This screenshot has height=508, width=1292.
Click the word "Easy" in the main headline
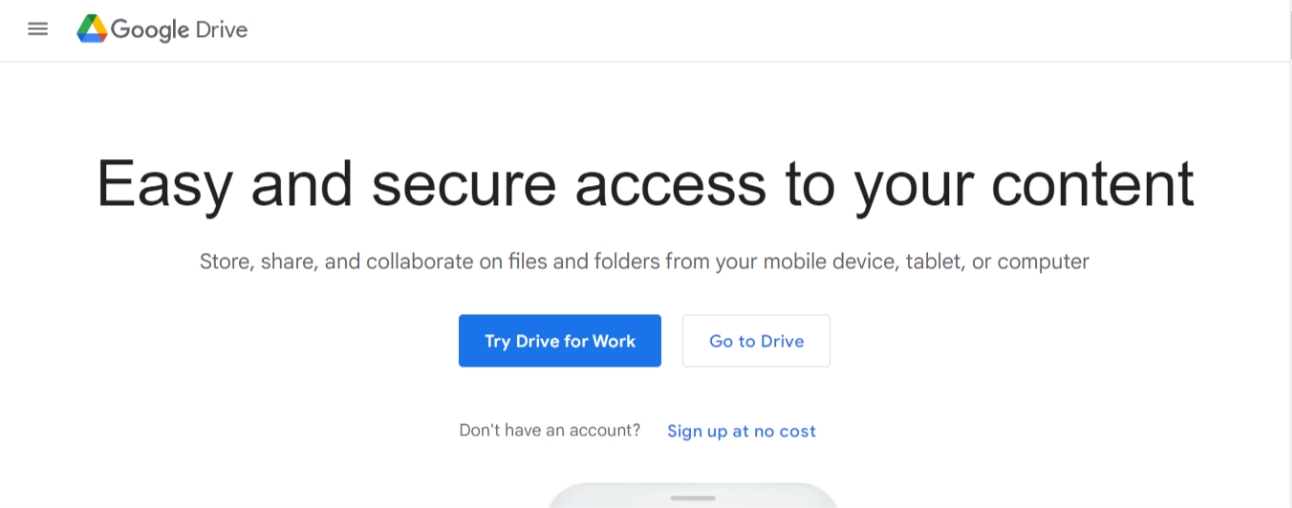click(x=164, y=186)
